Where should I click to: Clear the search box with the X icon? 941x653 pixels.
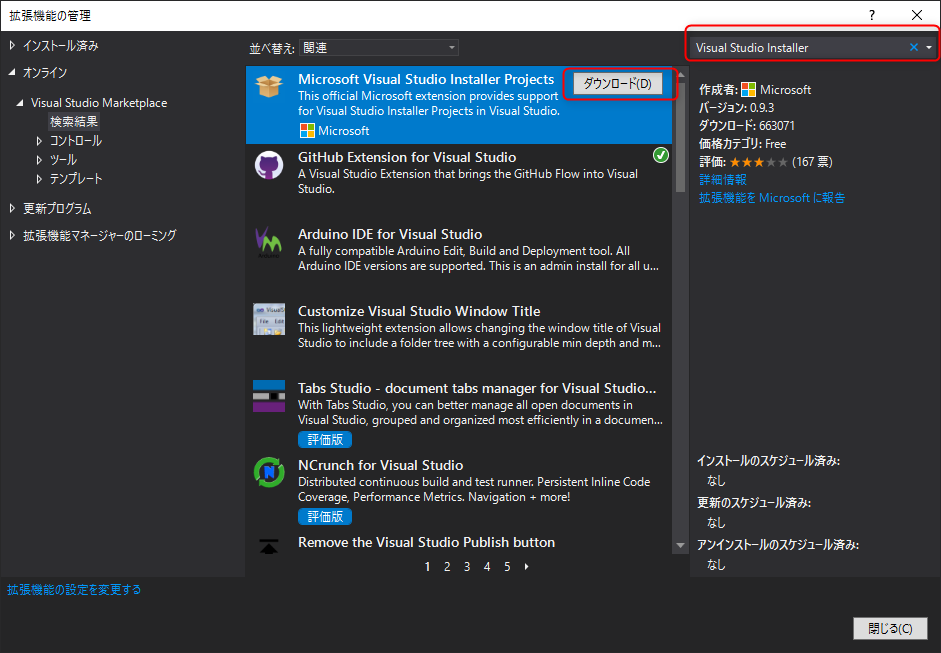[x=913, y=47]
